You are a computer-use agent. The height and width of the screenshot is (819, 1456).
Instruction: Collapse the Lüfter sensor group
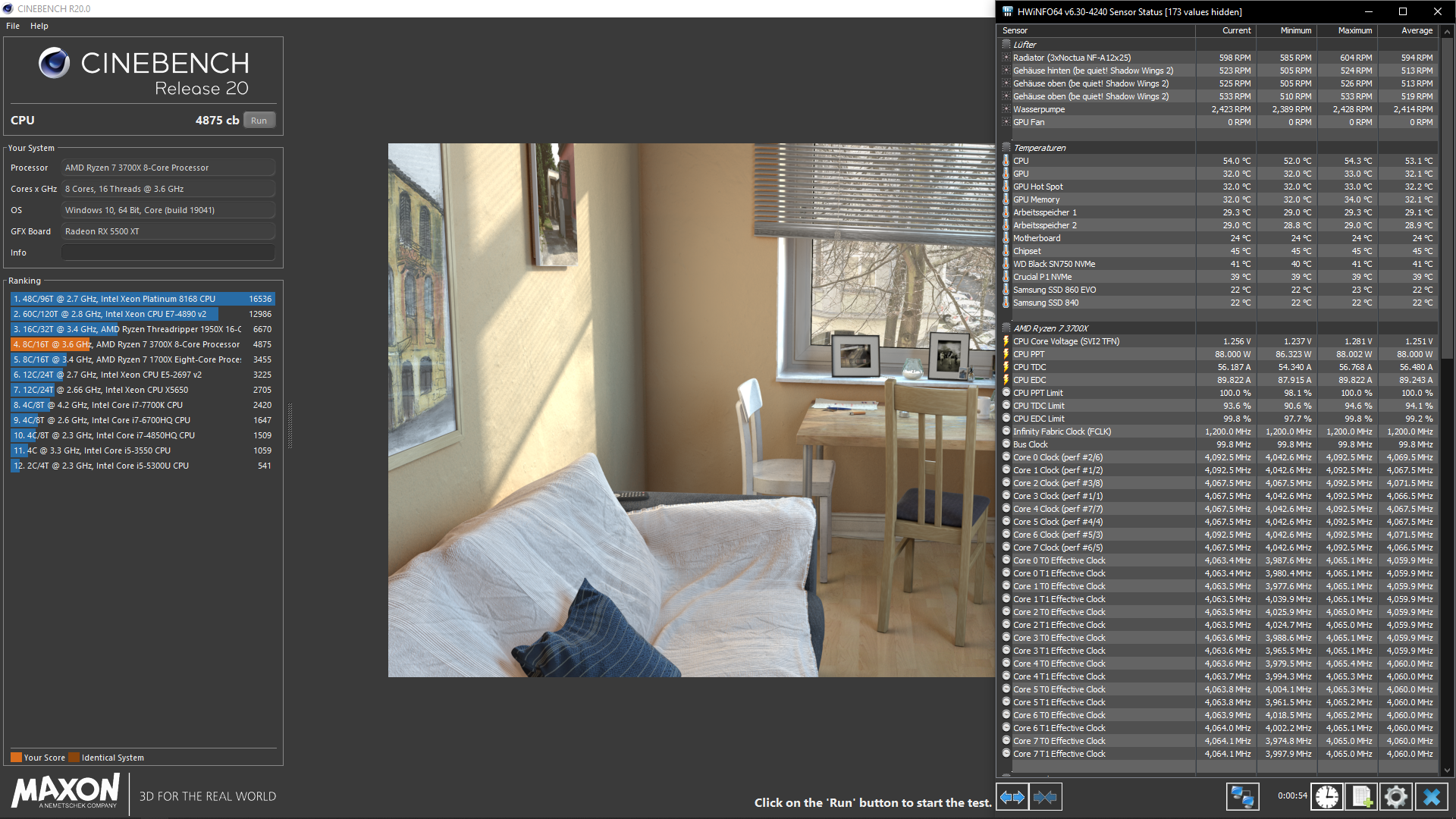point(1006,45)
